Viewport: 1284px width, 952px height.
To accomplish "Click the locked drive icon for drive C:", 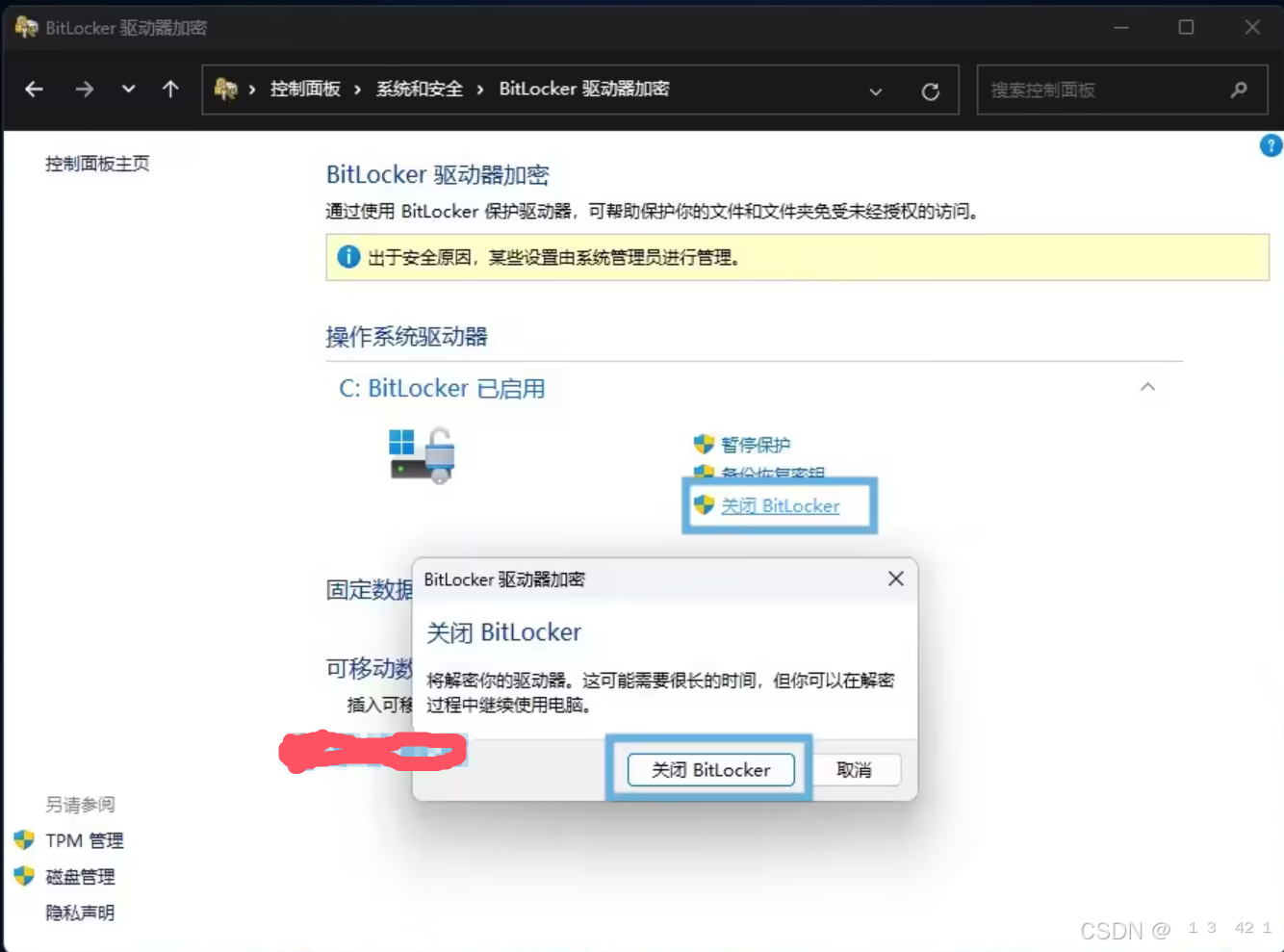I will tap(421, 454).
